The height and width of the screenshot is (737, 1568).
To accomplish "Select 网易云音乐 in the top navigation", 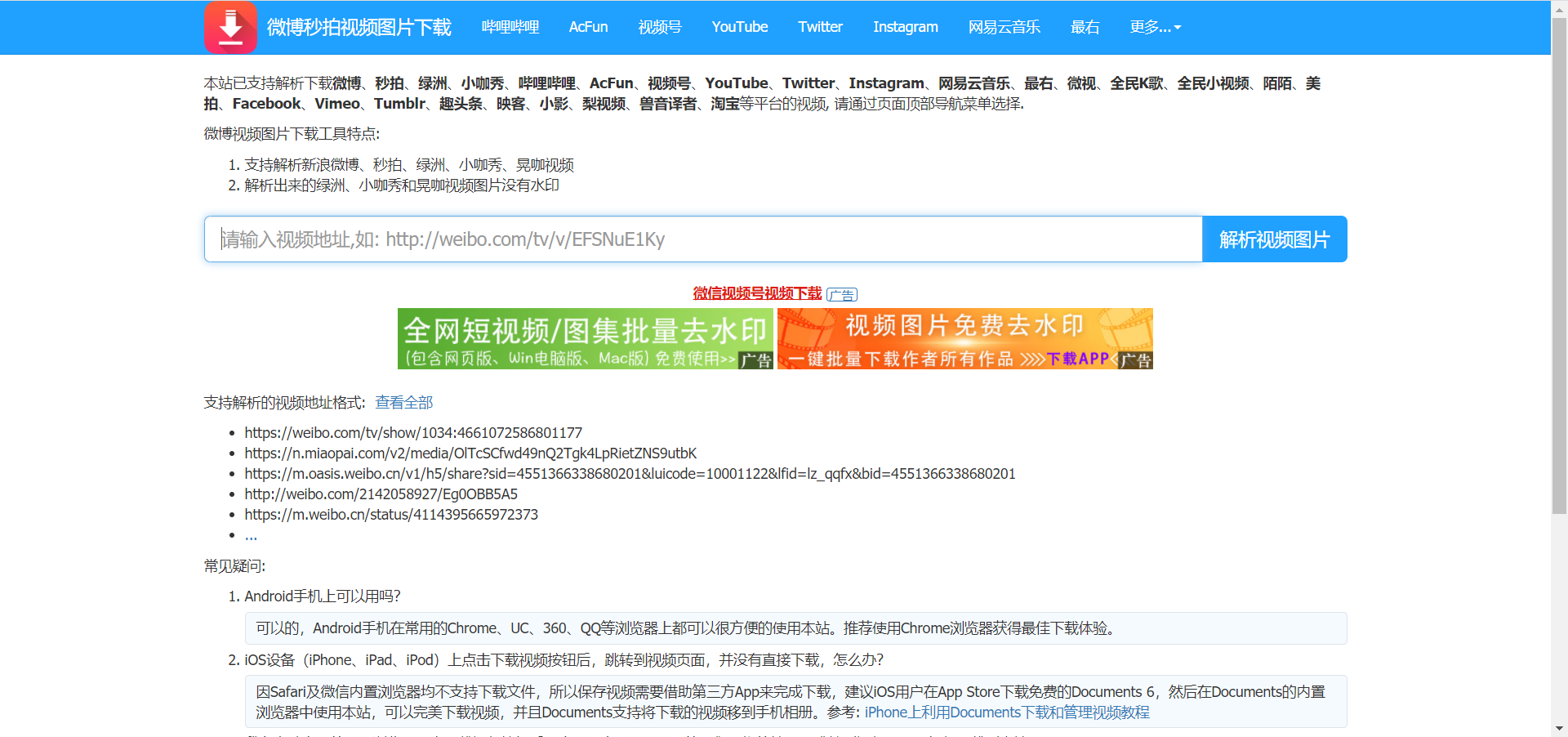I will tap(1004, 27).
